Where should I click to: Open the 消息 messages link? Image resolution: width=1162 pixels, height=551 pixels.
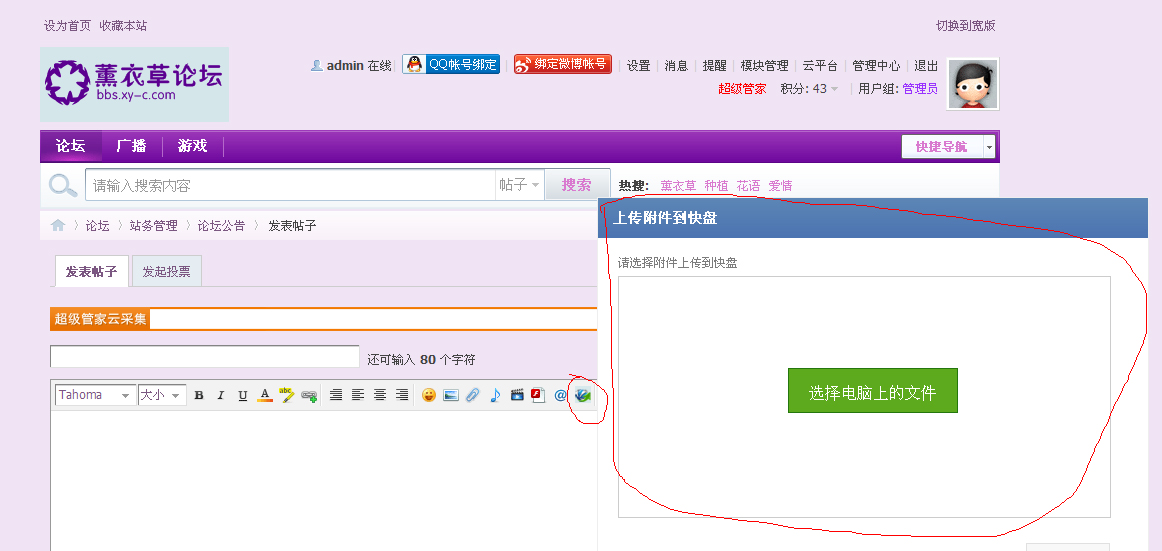[x=676, y=65]
